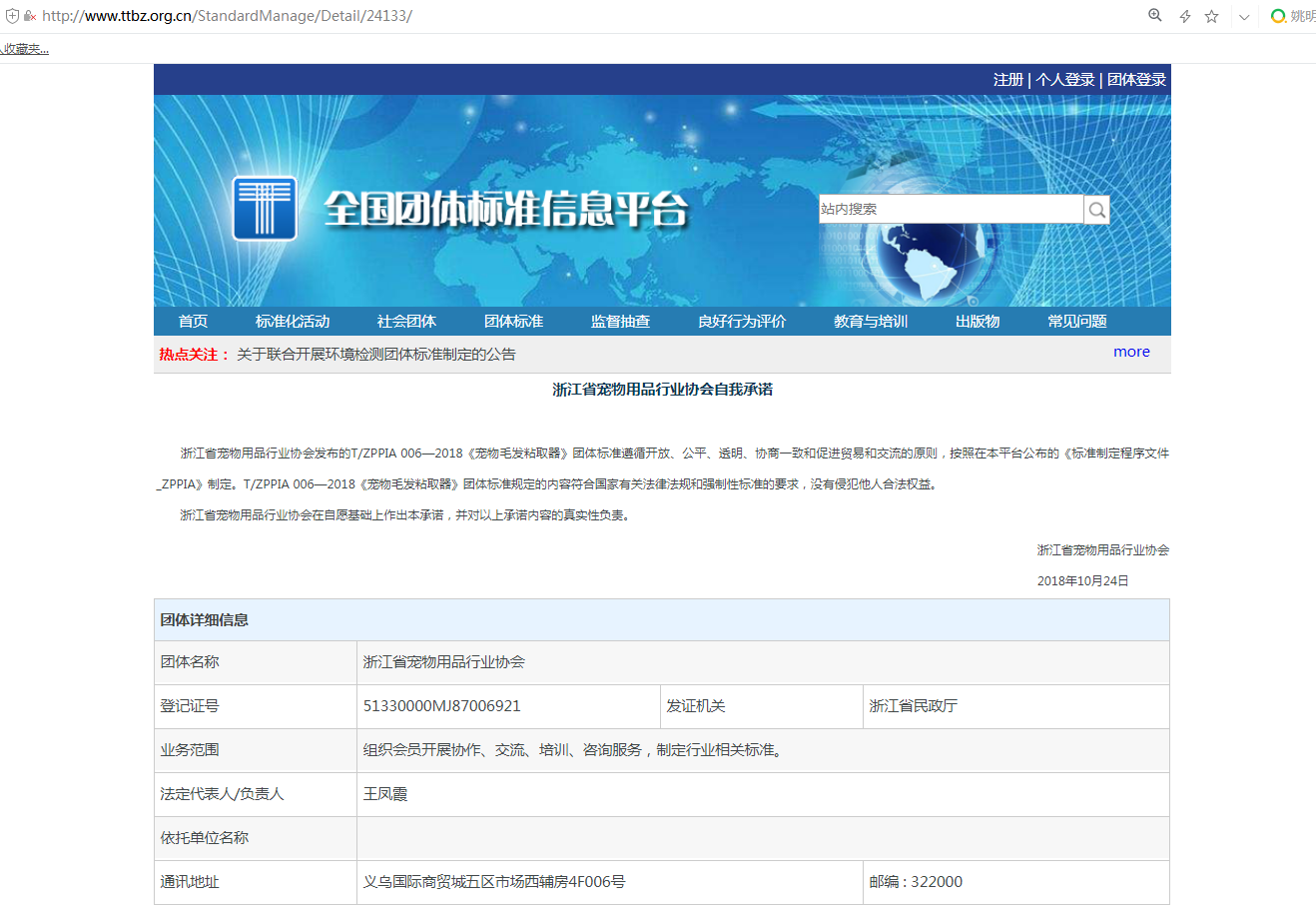Select the 团体标准 navigation item

tap(513, 321)
